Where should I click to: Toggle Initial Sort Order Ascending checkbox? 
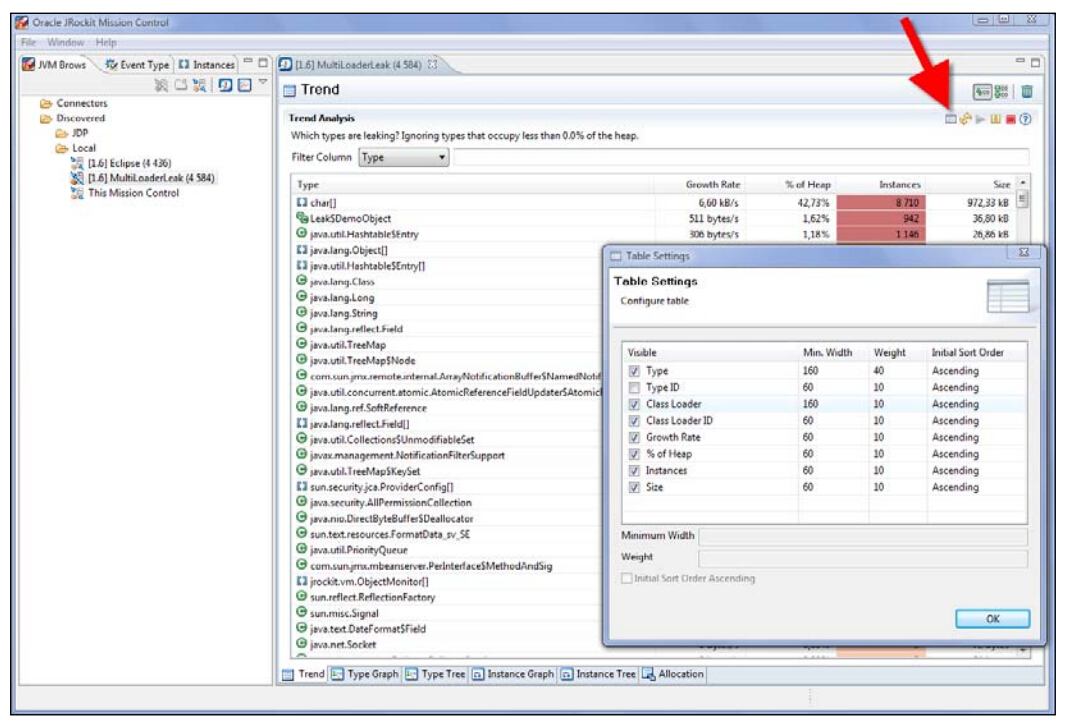627,578
